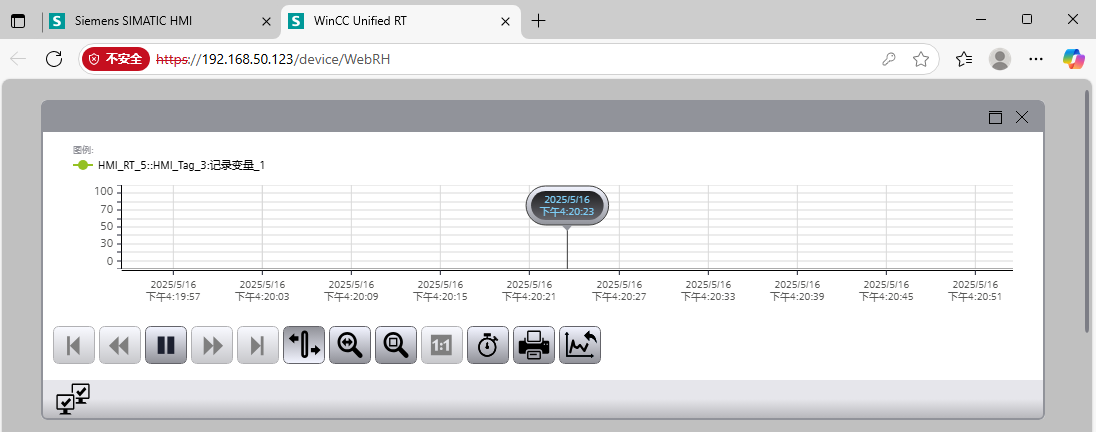Close the WinCC Unified RT tab
The image size is (1096, 432).
click(505, 22)
